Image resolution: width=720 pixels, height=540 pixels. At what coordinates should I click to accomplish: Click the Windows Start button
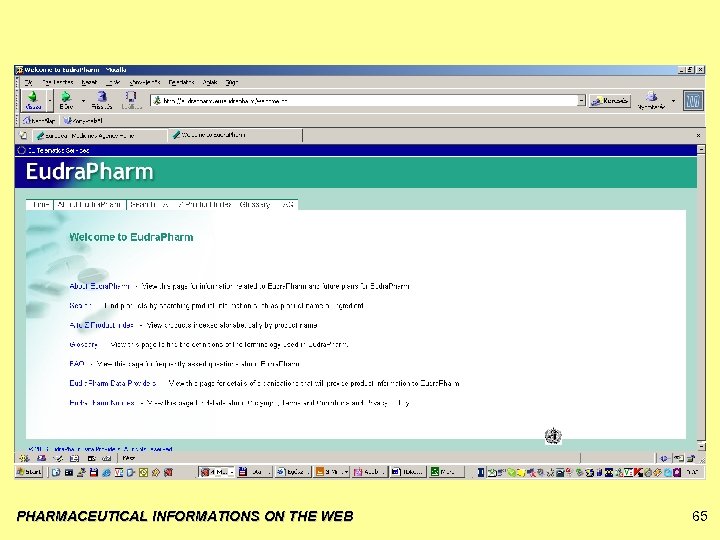coord(29,472)
